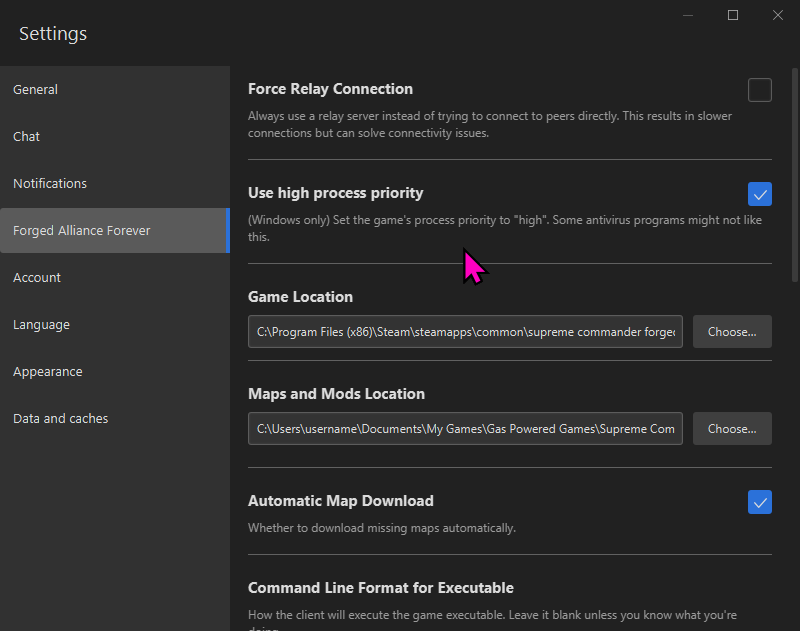800x631 pixels.
Task: Click the Maps and Mods Location label
Action: pyautogui.click(x=336, y=394)
